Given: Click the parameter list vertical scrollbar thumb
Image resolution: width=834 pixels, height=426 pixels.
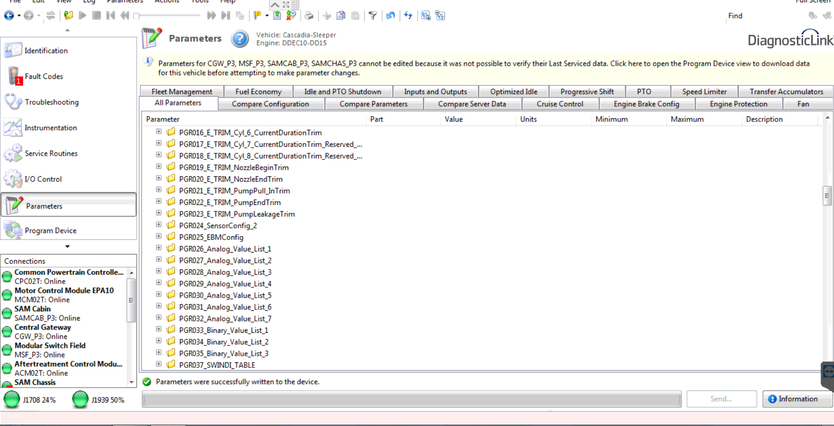Looking at the screenshot, I should [827, 195].
